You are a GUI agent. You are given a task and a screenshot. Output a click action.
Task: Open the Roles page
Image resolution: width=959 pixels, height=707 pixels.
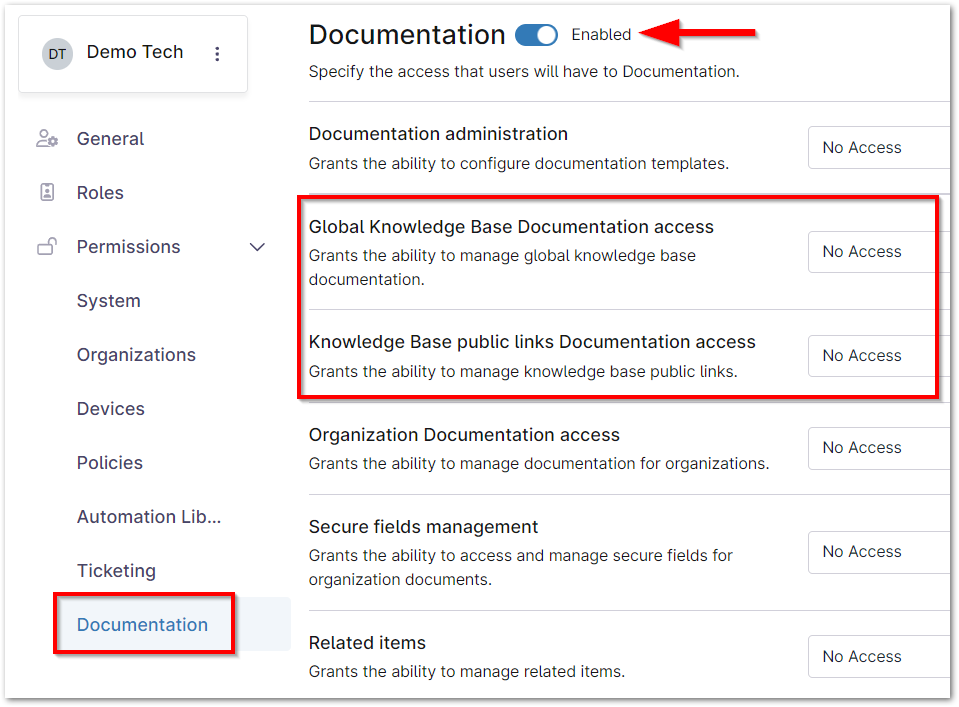point(100,193)
